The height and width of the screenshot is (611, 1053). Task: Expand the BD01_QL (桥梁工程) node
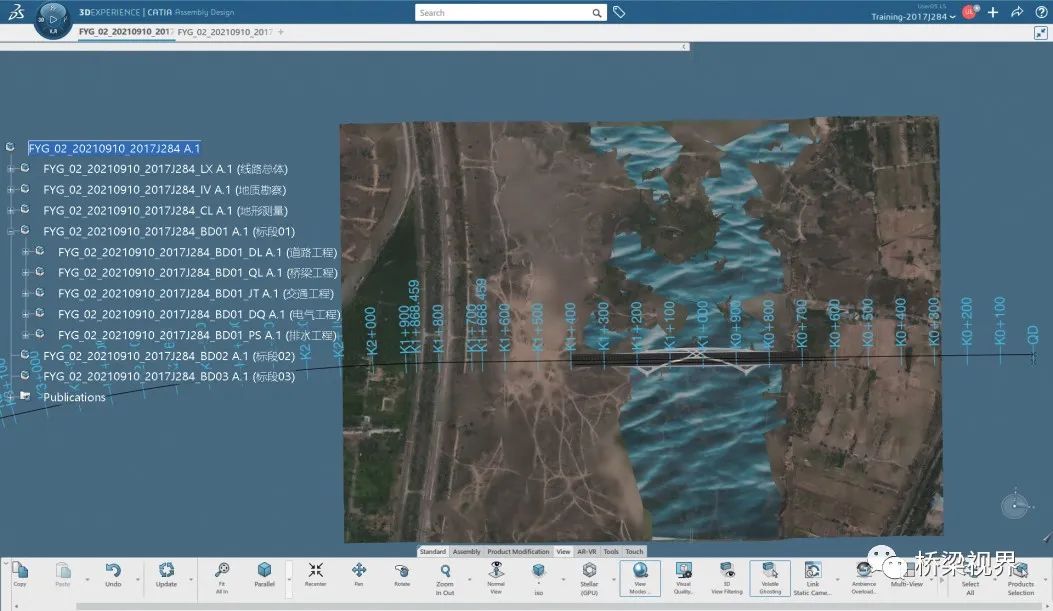(26, 273)
